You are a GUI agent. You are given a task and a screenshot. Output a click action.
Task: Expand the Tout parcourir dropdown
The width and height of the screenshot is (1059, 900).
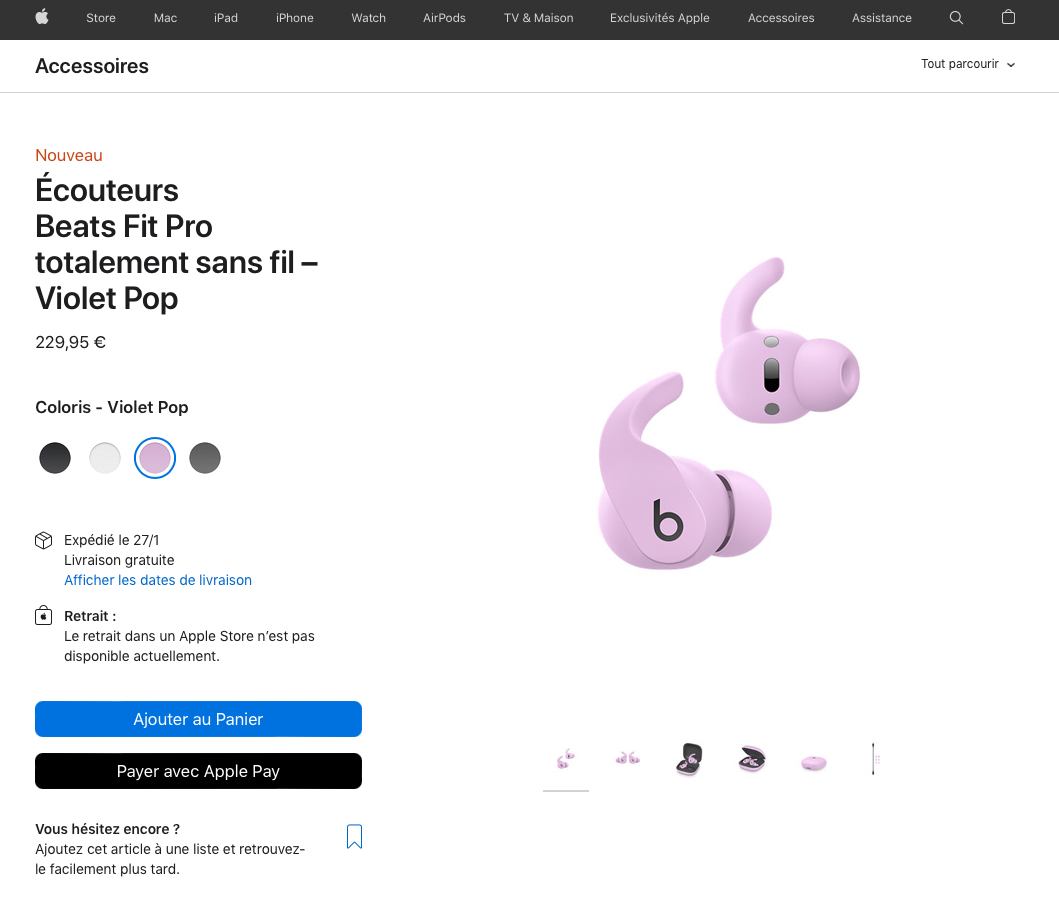pos(967,64)
